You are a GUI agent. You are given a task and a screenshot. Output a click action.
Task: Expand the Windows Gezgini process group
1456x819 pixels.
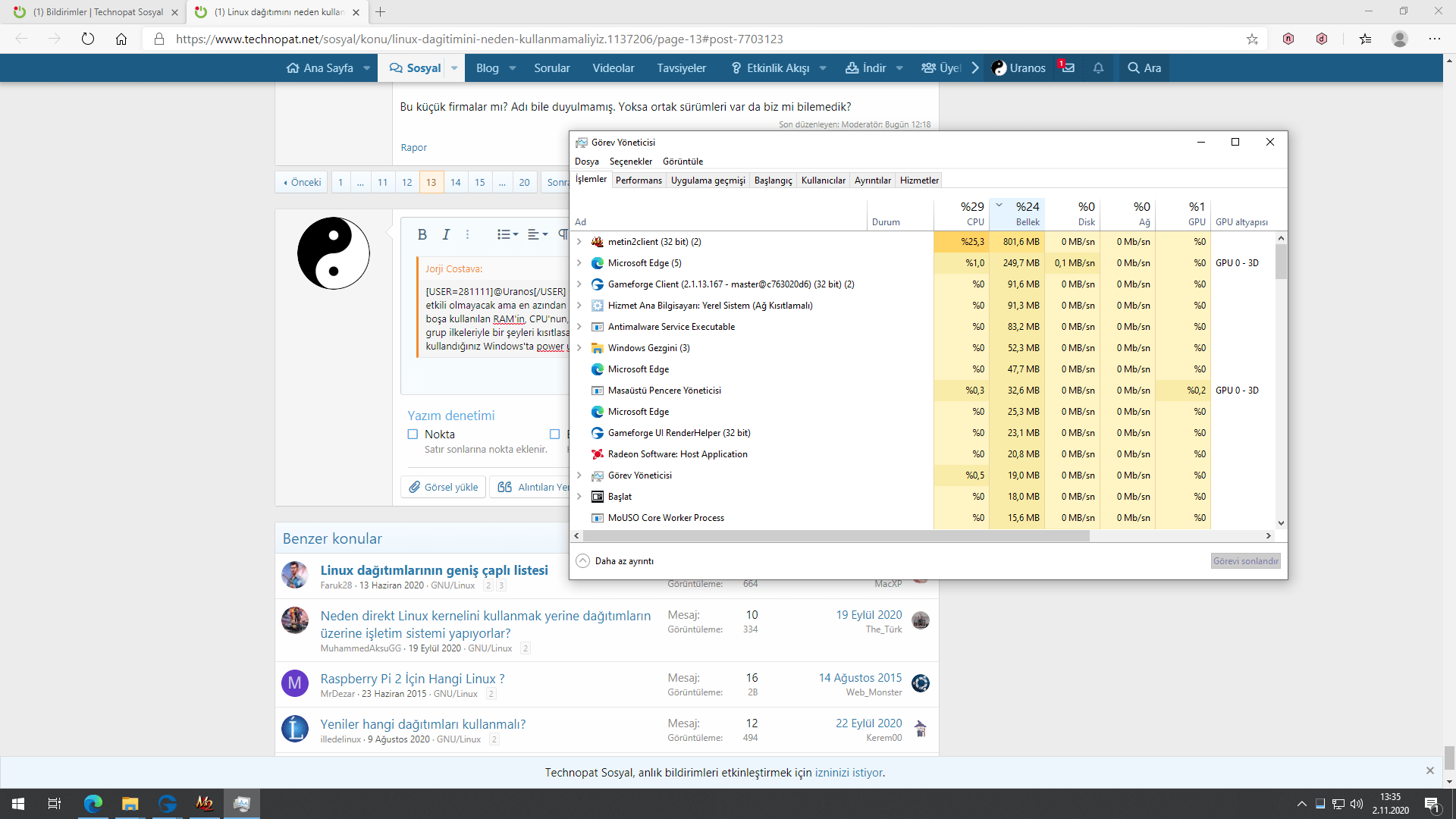coord(579,348)
